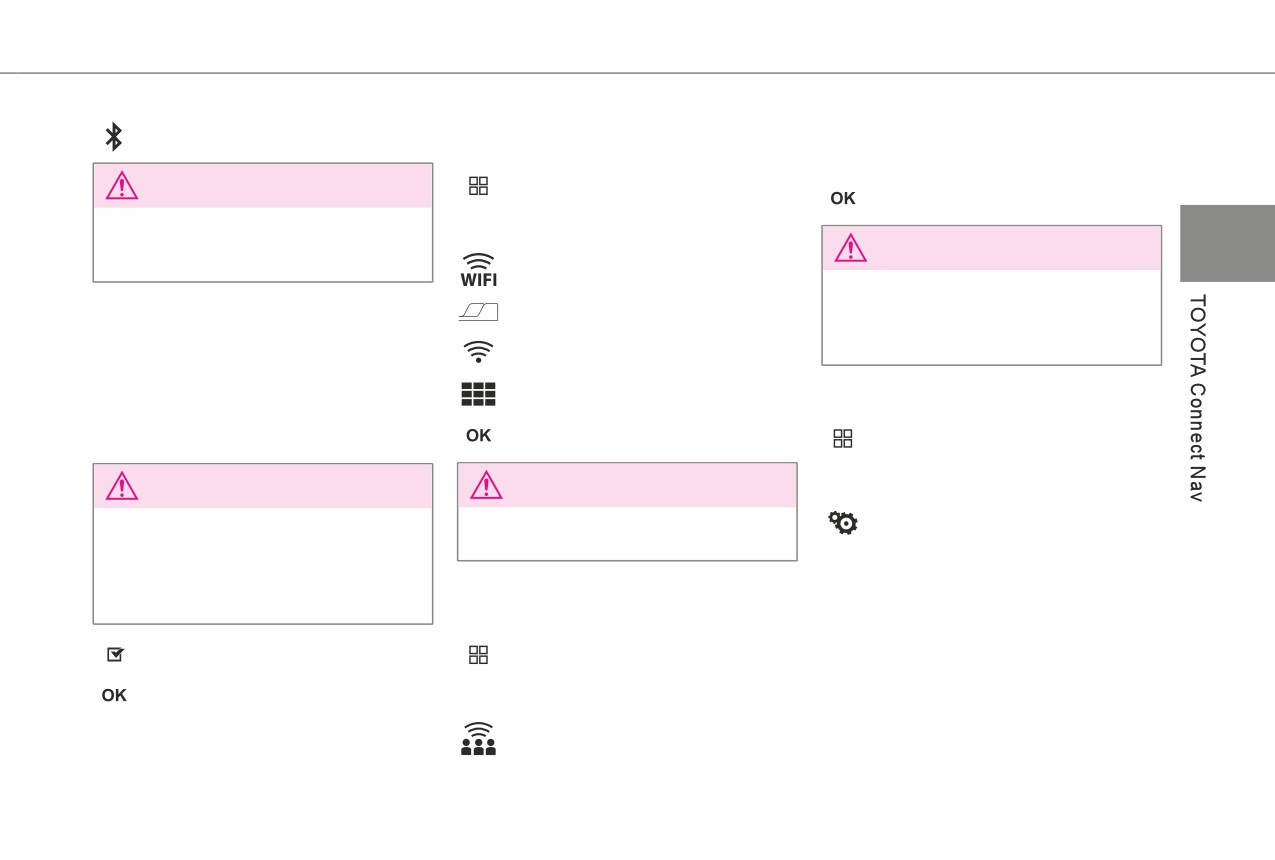This screenshot has width=1275, height=860.
Task: Click warning triangle in box above checkmark icon
Action: tap(122, 486)
